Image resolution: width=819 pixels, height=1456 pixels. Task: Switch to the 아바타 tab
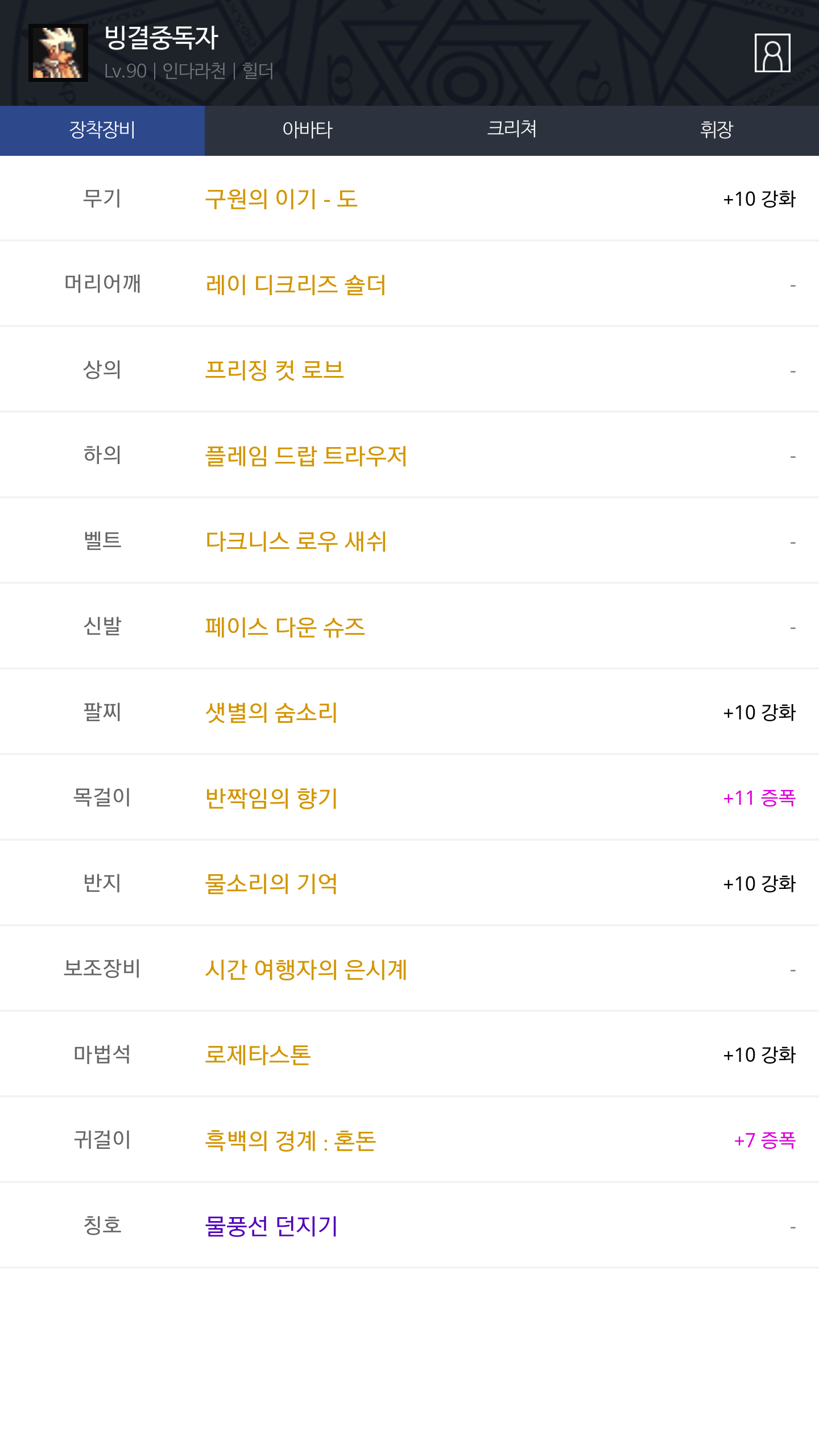click(x=307, y=130)
